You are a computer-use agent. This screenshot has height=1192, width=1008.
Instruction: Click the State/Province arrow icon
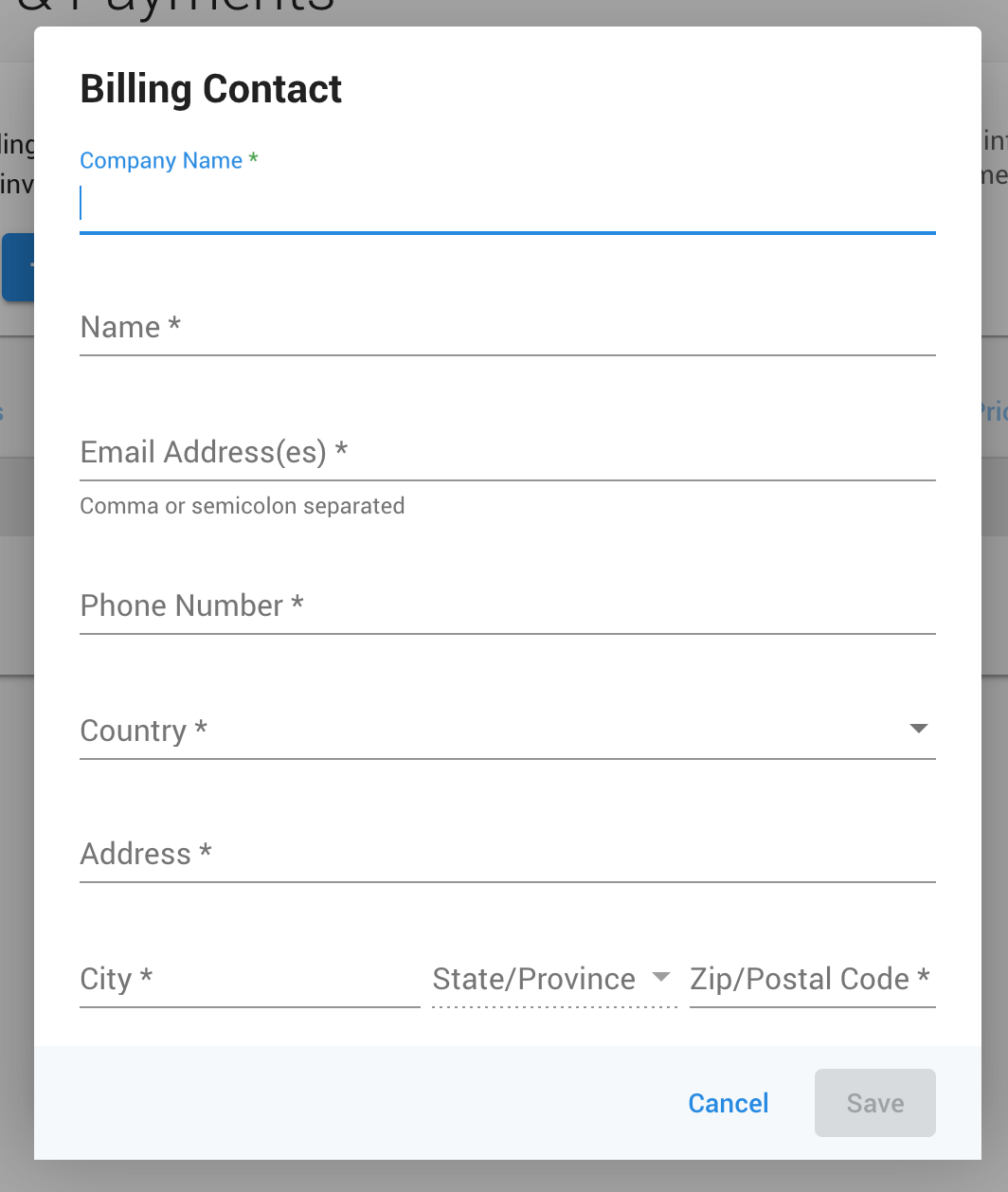tap(661, 977)
